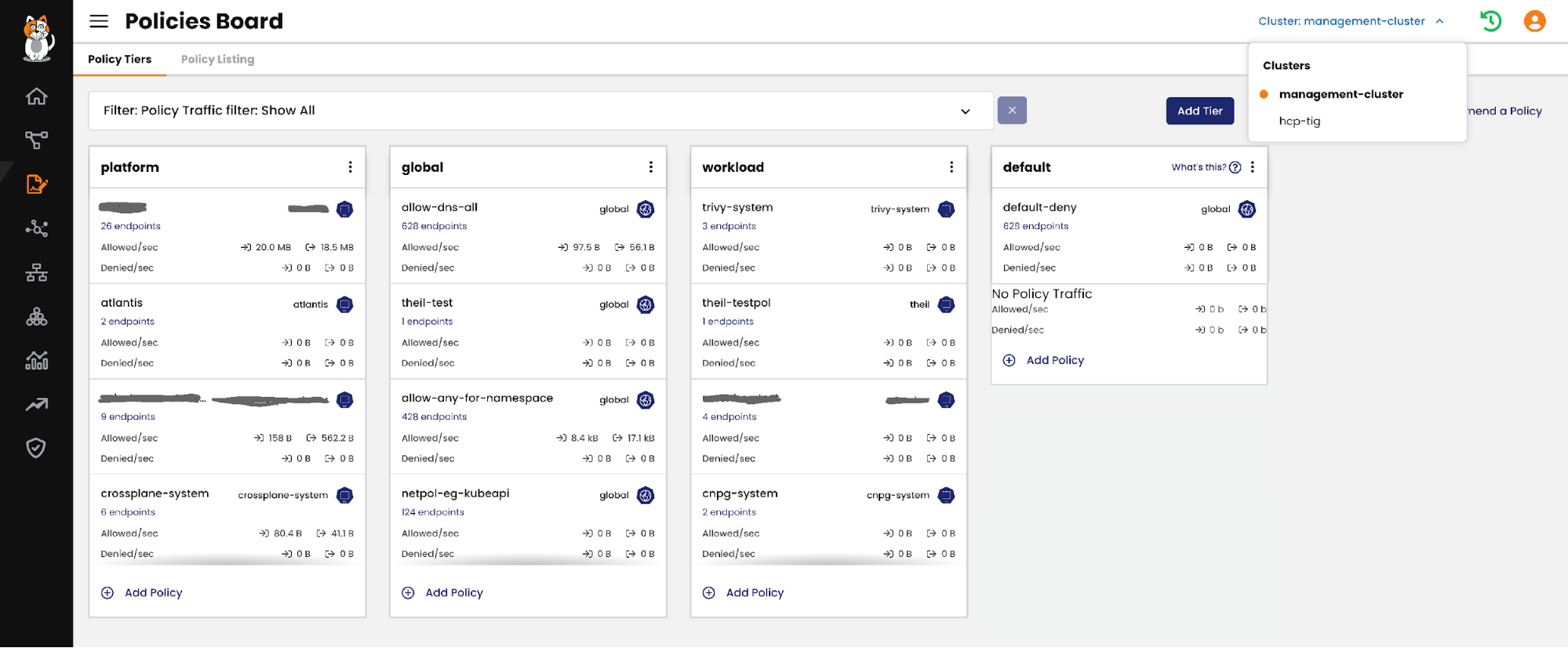The image size is (1568, 648).
Task: Open the managed clusters sidebar icon
Action: [x=36, y=316]
